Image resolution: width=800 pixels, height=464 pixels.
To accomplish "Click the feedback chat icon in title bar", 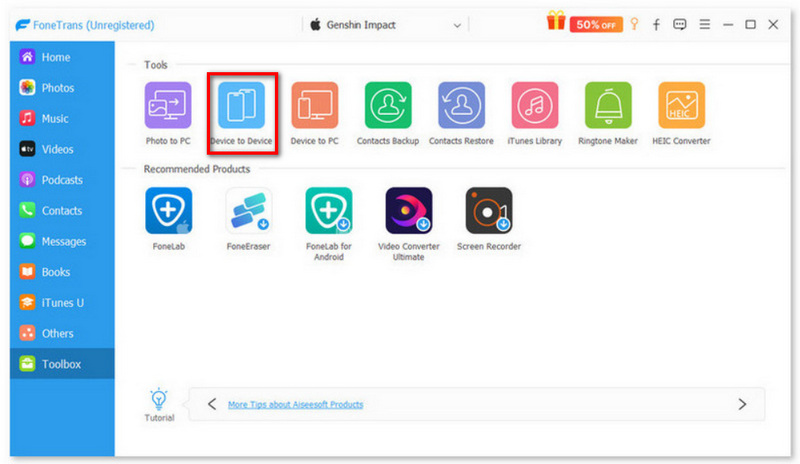I will click(x=680, y=24).
